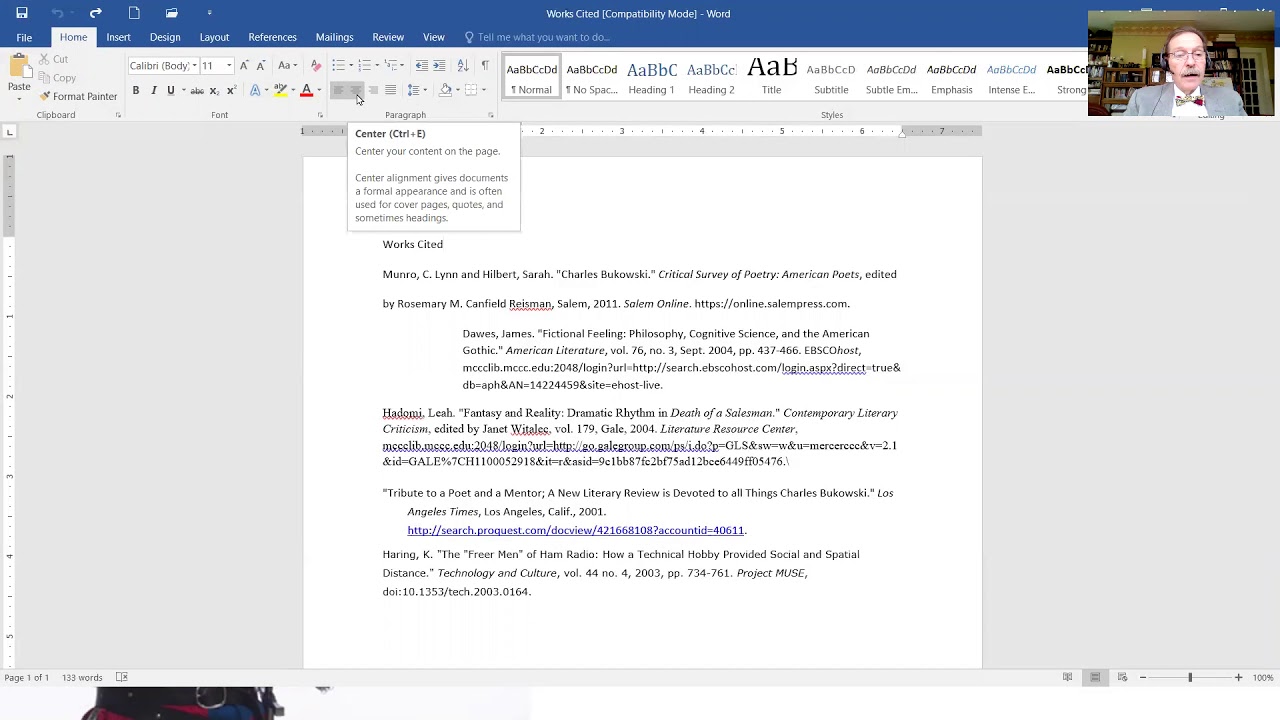Decrease paragraph indent
Viewport: 1280px width, 720px height.
point(421,65)
